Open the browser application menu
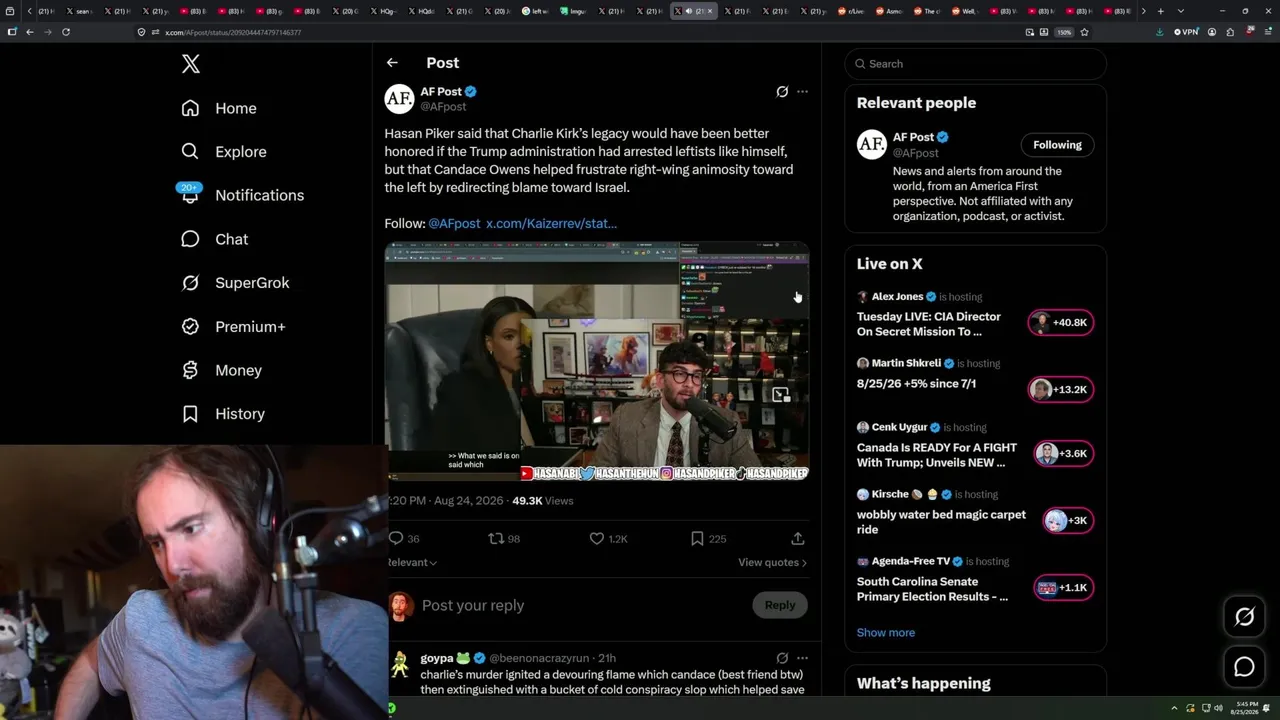1280x720 pixels. (x=1266, y=32)
